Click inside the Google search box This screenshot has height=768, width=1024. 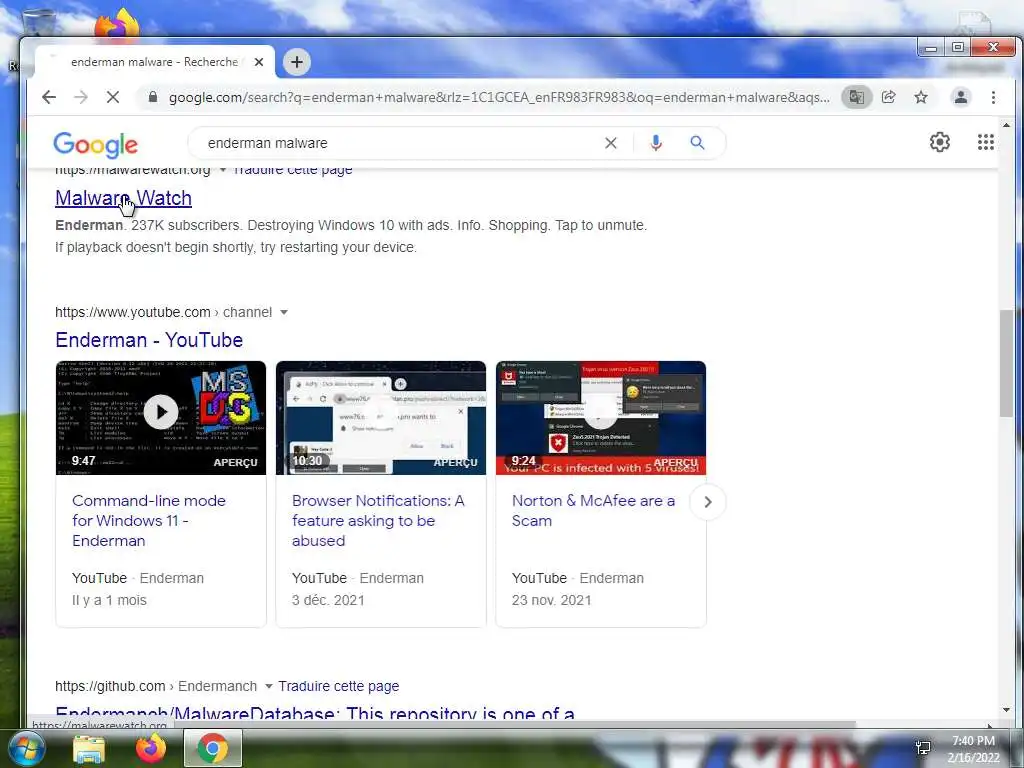pyautogui.click(x=398, y=143)
